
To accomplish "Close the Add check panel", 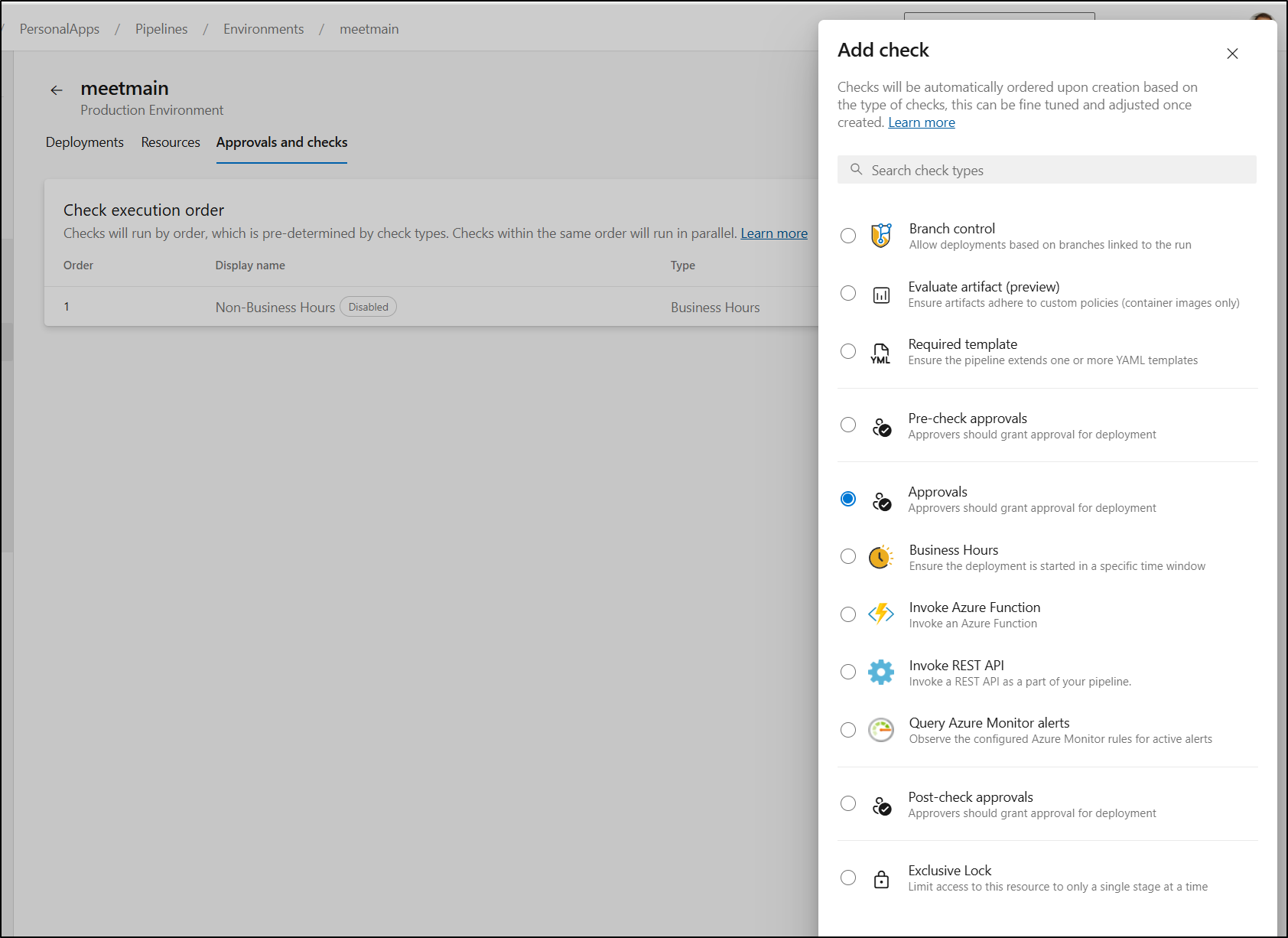I will point(1232,54).
